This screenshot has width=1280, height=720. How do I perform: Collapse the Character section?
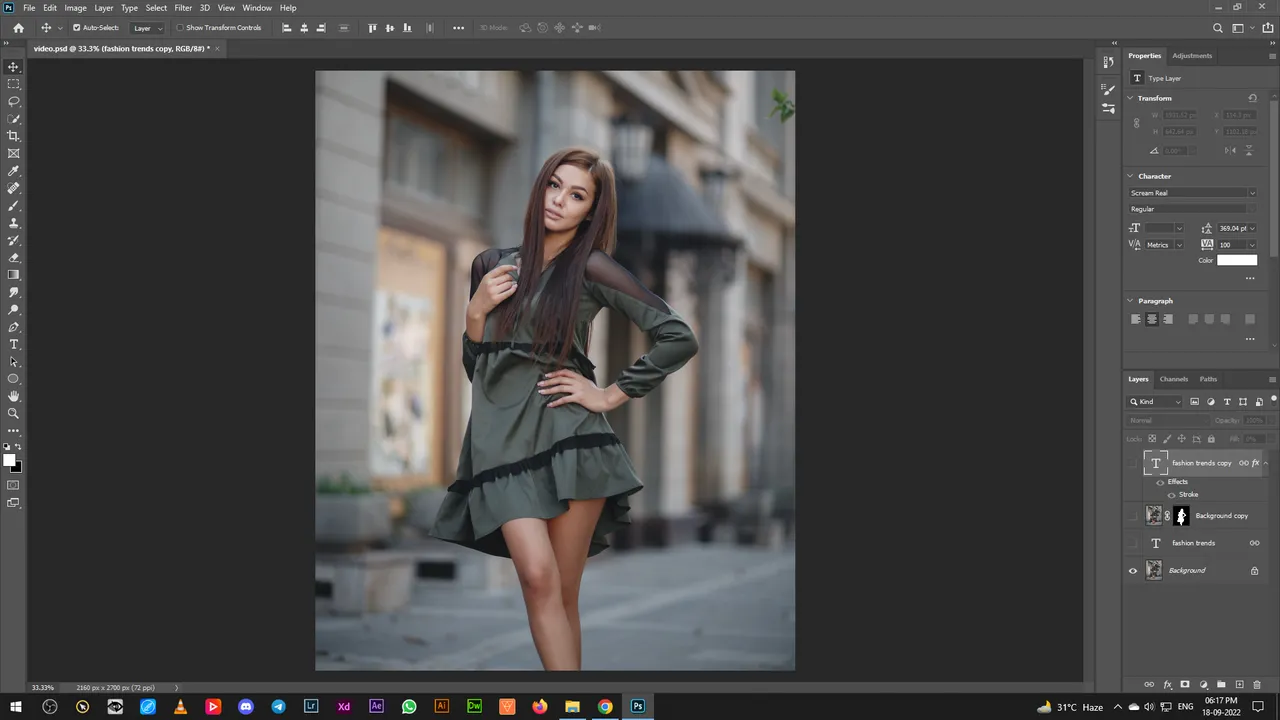[x=1130, y=176]
